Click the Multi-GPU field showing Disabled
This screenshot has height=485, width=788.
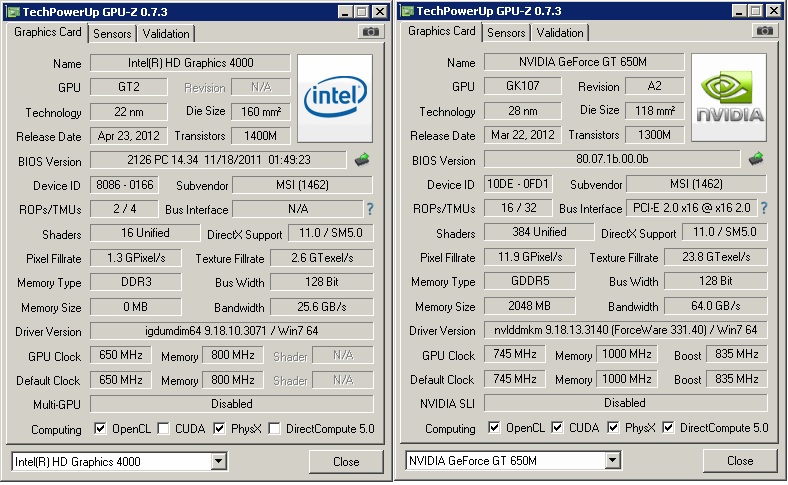(x=232, y=404)
